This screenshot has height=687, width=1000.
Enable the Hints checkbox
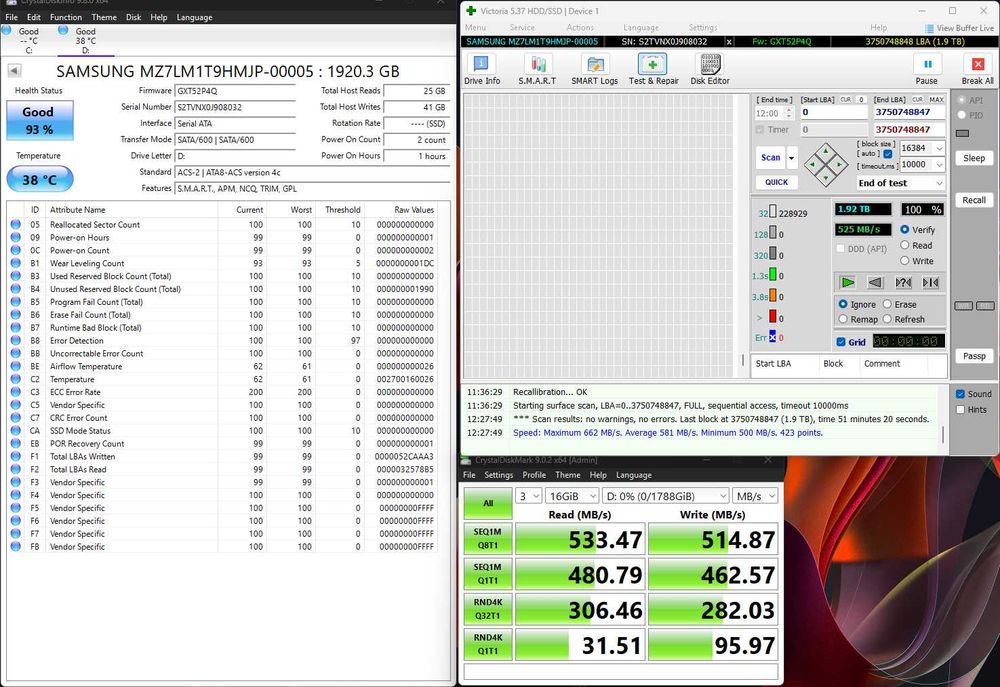point(960,410)
